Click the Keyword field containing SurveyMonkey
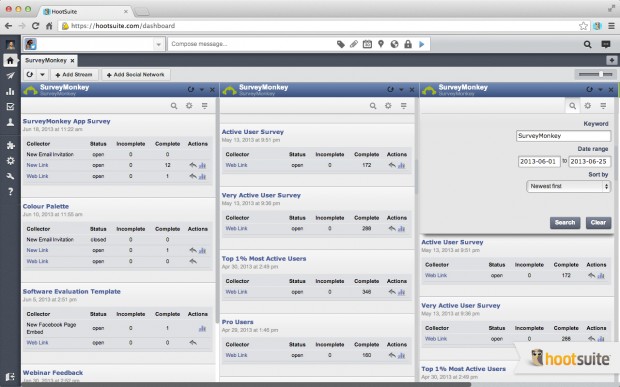This screenshot has height=387, width=620. 563,136
